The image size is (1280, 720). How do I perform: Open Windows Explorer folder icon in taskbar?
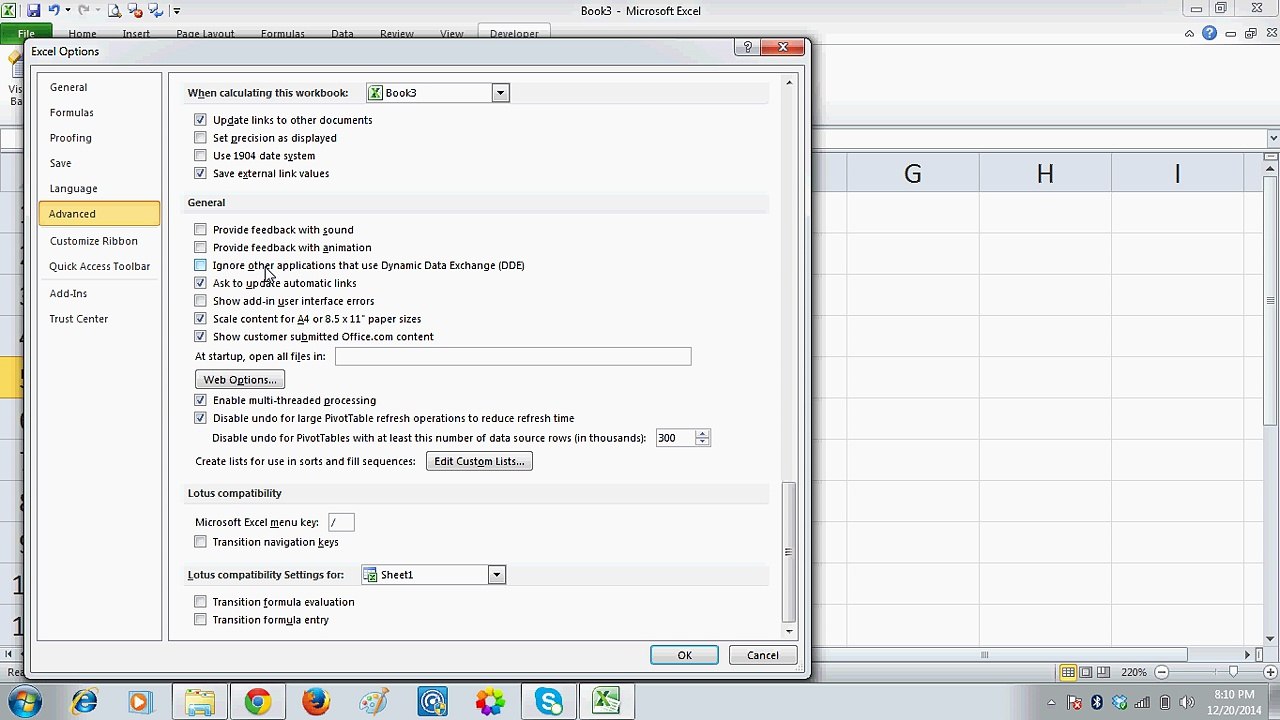[x=199, y=702]
